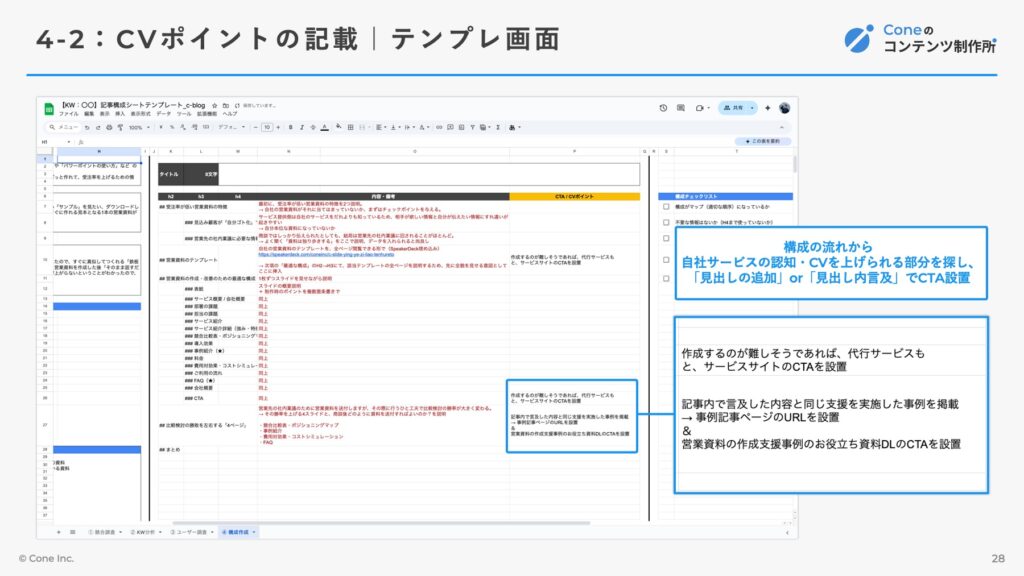The image size is (1024, 576).
Task: Open the comments panel icon
Action: tap(680, 108)
